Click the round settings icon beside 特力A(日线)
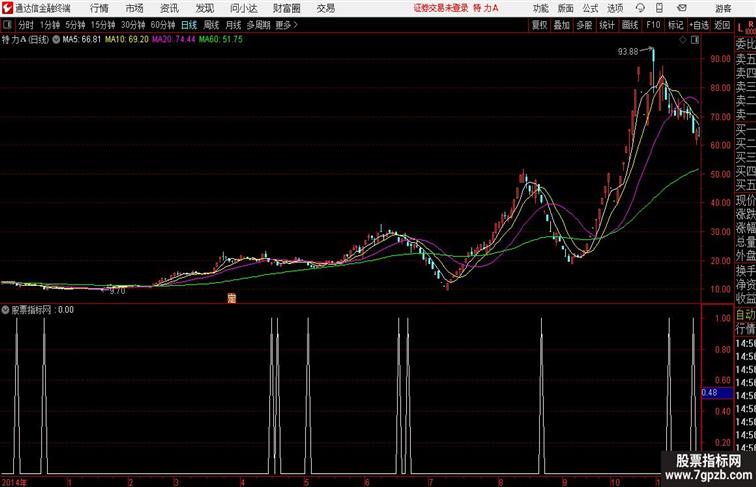 56,40
